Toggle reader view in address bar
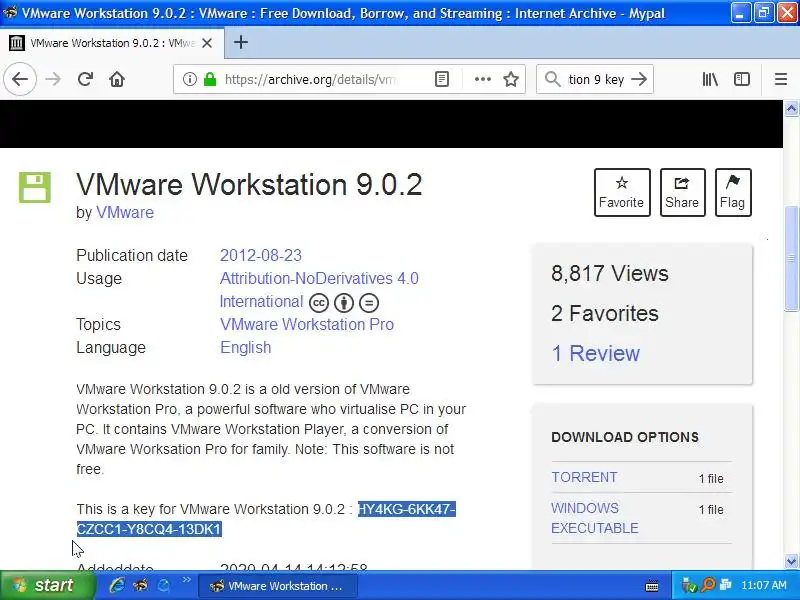The width and height of the screenshot is (800, 600). tap(442, 79)
